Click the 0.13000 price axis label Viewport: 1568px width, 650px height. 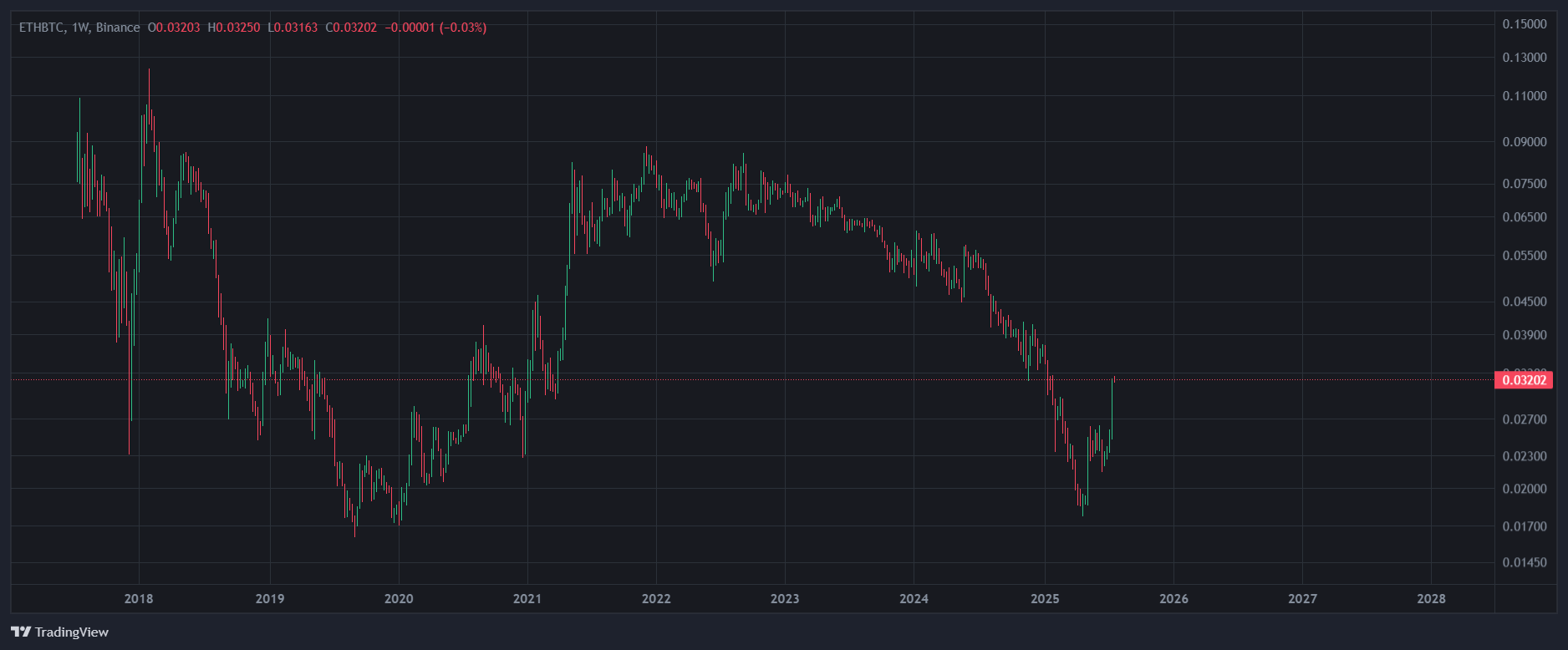click(1525, 58)
